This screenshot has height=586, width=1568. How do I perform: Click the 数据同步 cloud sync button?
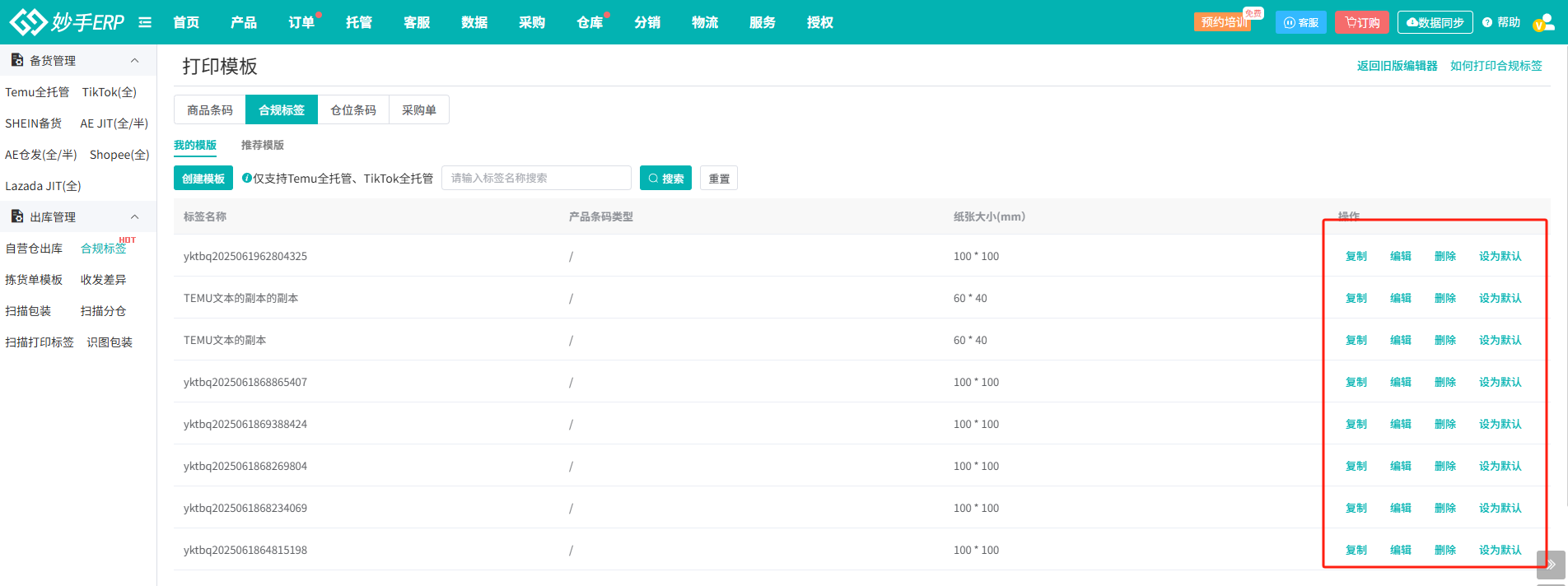[x=1435, y=22]
